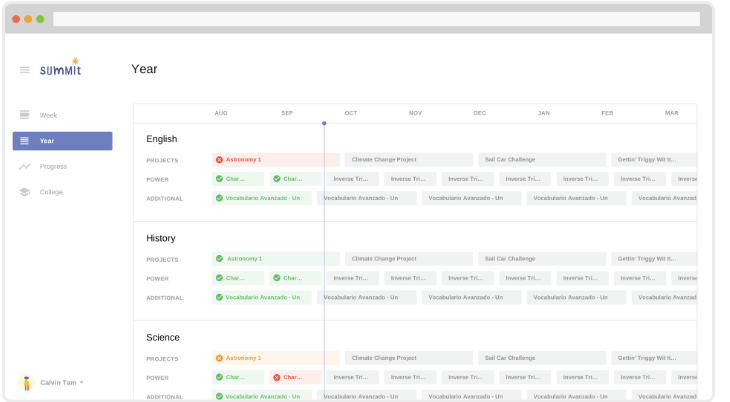Open Science Sail Car Challenge
The image size is (730, 402).
click(x=542, y=358)
